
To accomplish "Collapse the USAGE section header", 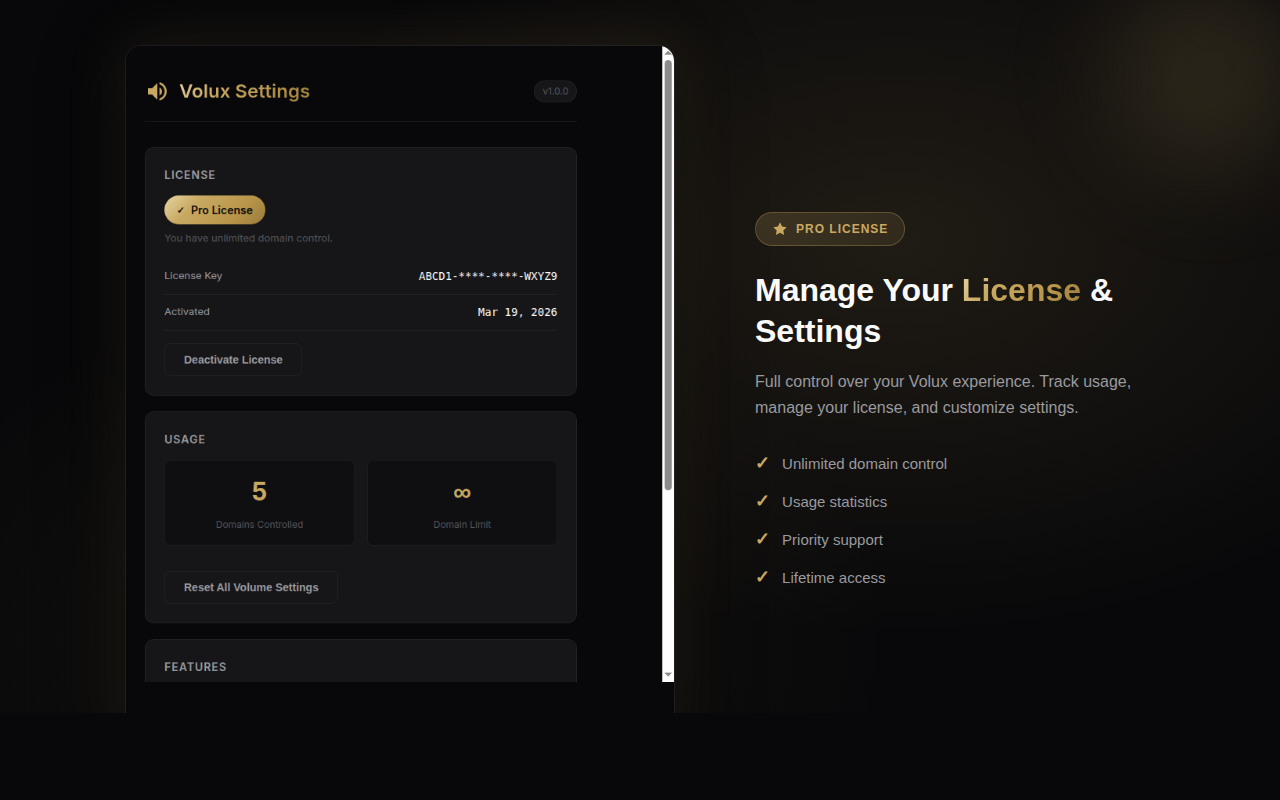I will 185,439.
